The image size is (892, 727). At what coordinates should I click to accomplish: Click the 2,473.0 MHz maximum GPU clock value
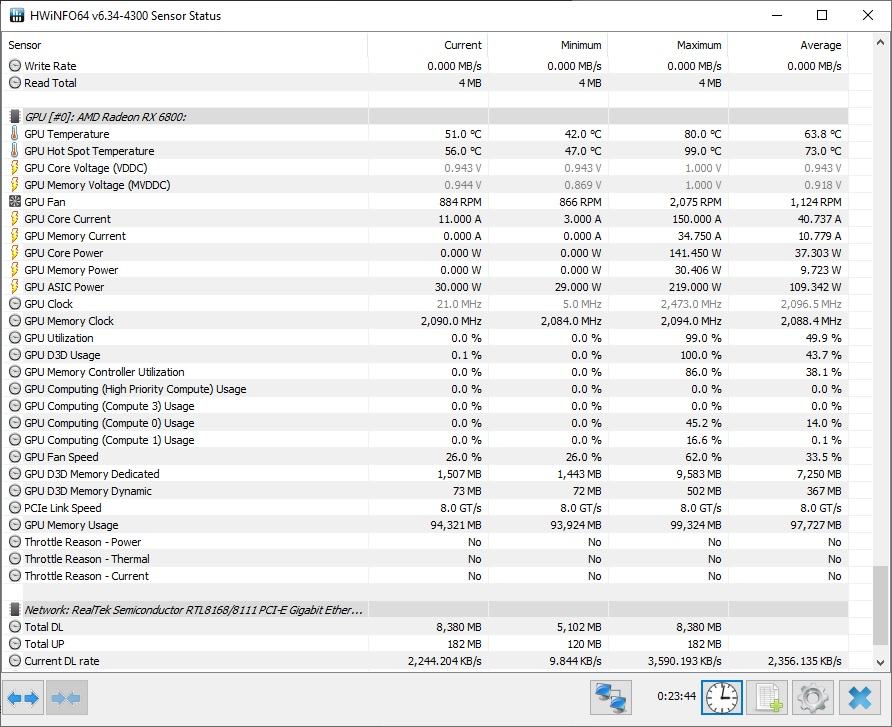(x=691, y=304)
